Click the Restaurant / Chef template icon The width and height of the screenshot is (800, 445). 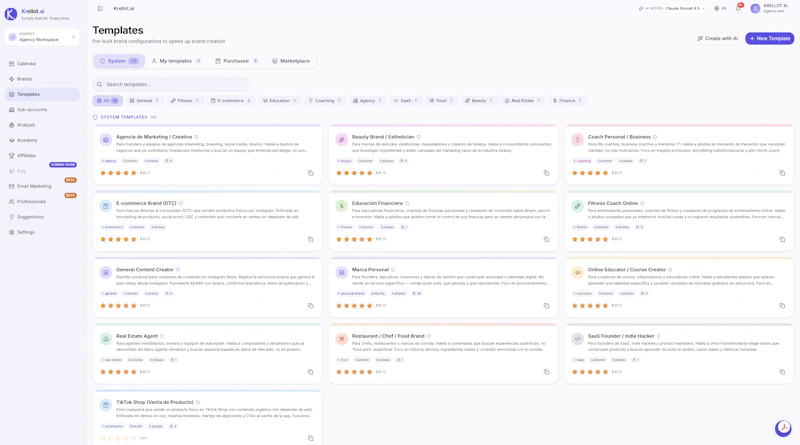pyautogui.click(x=341, y=339)
